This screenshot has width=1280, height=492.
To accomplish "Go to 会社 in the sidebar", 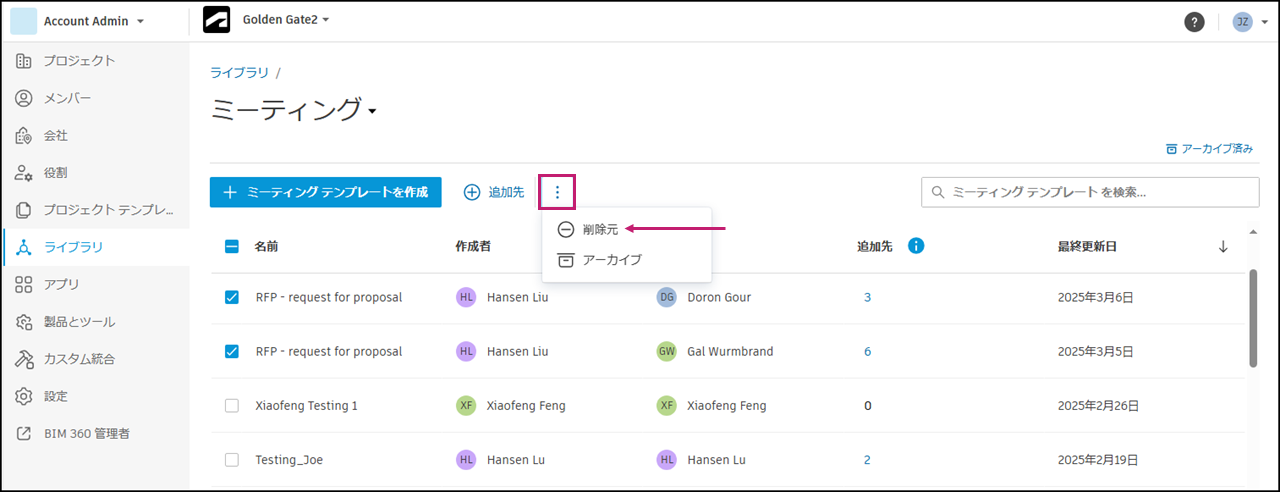I will tap(56, 135).
